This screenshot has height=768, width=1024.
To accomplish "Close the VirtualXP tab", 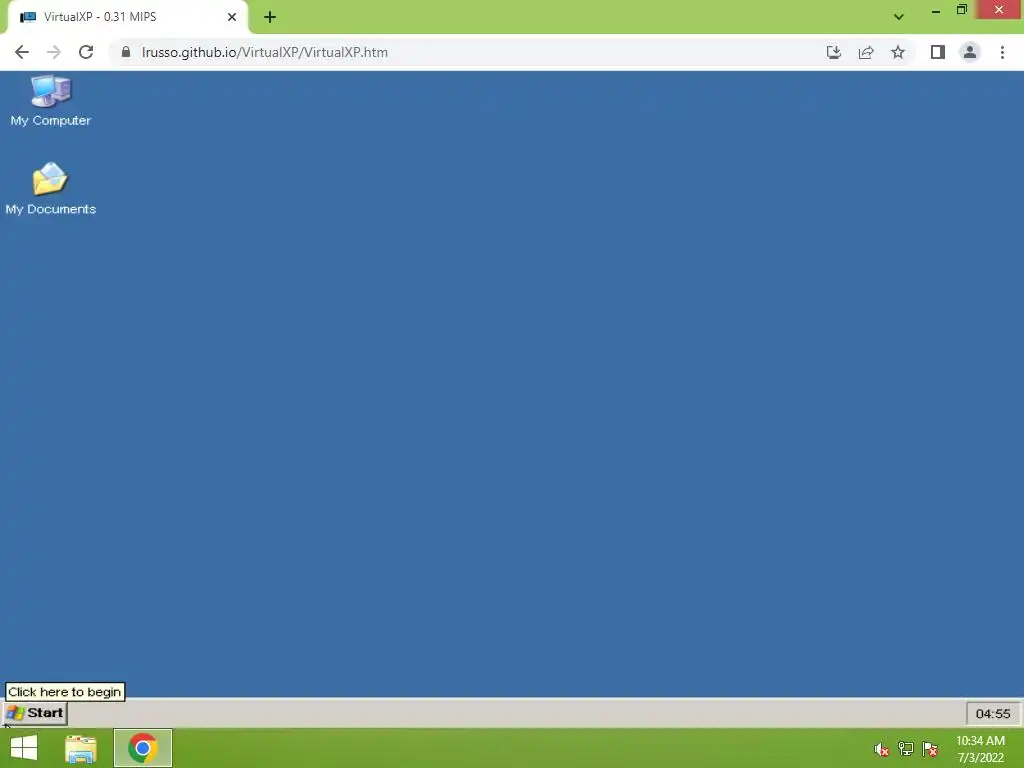I will click(x=232, y=17).
